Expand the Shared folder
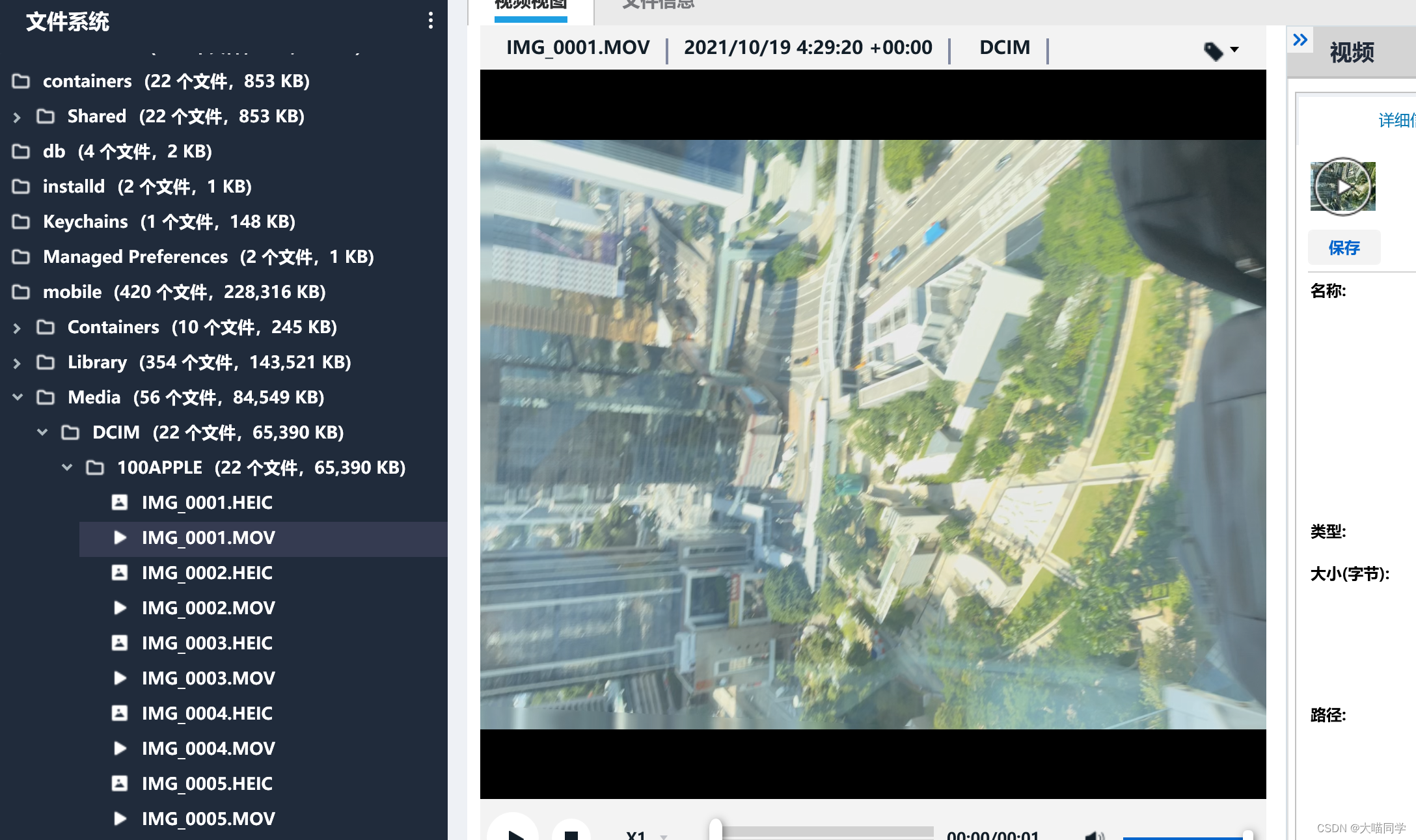1416x840 pixels. 17,117
